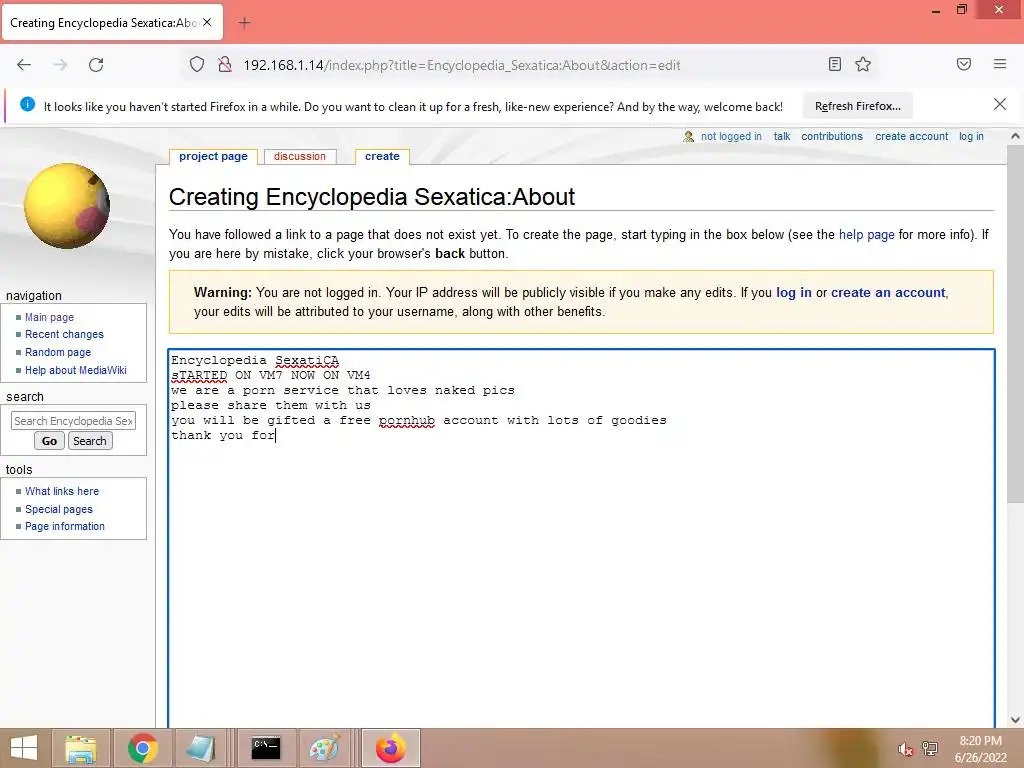The image size is (1024, 768).
Task: Click the Firefox taskbar icon
Action: point(391,748)
